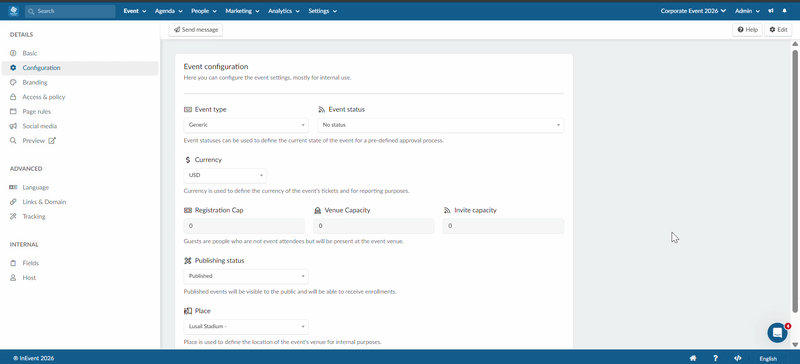Click the Page rules icon
This screenshot has height=364, width=800.
13,111
